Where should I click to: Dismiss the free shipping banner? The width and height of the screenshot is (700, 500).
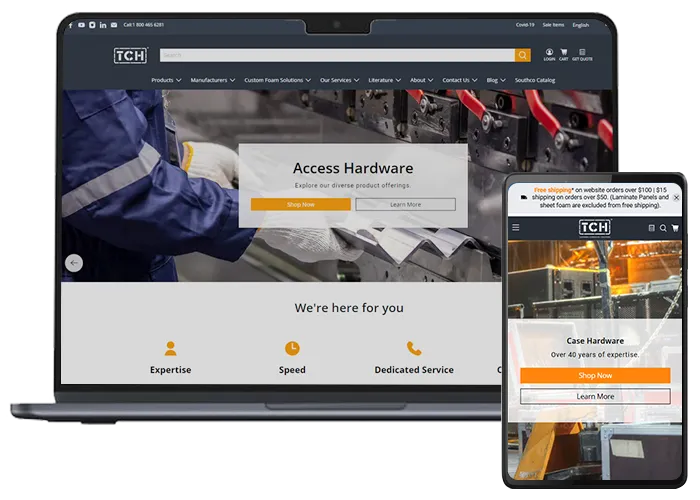(676, 198)
